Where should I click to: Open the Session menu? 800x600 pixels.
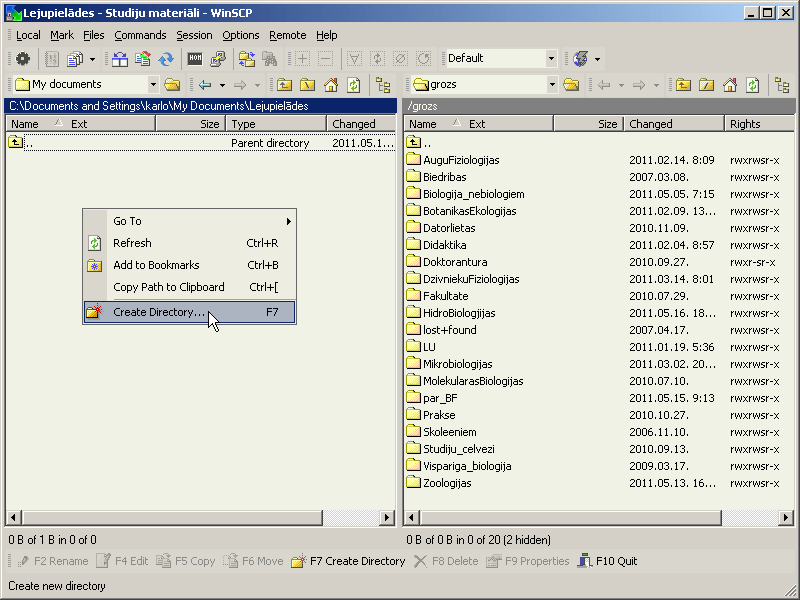(194, 35)
